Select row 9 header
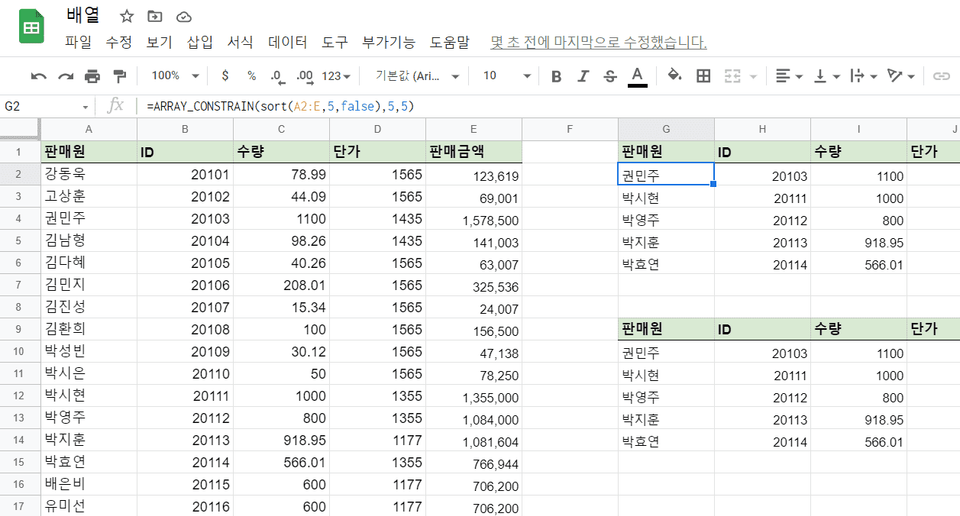This screenshot has height=516, width=960. coord(18,329)
